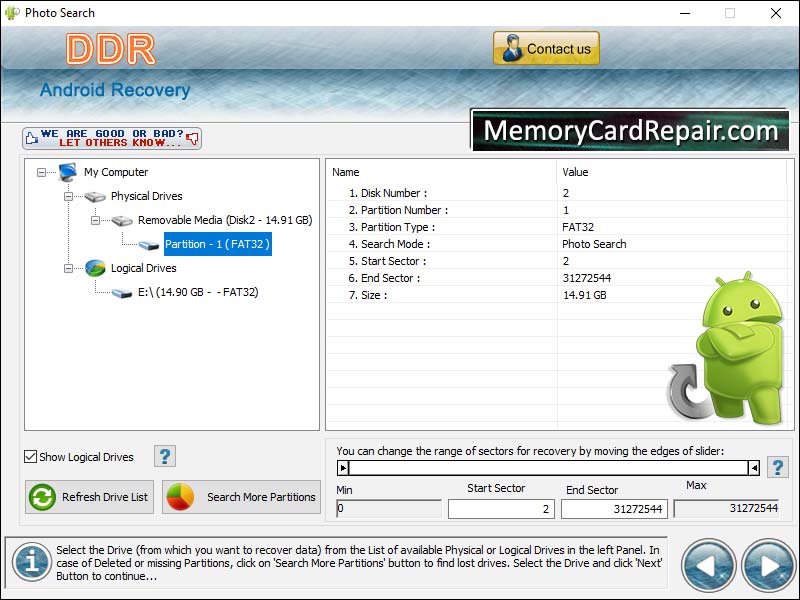Screen dimensions: 800x600
Task: Minimize the Photo Search window
Action: point(685,13)
